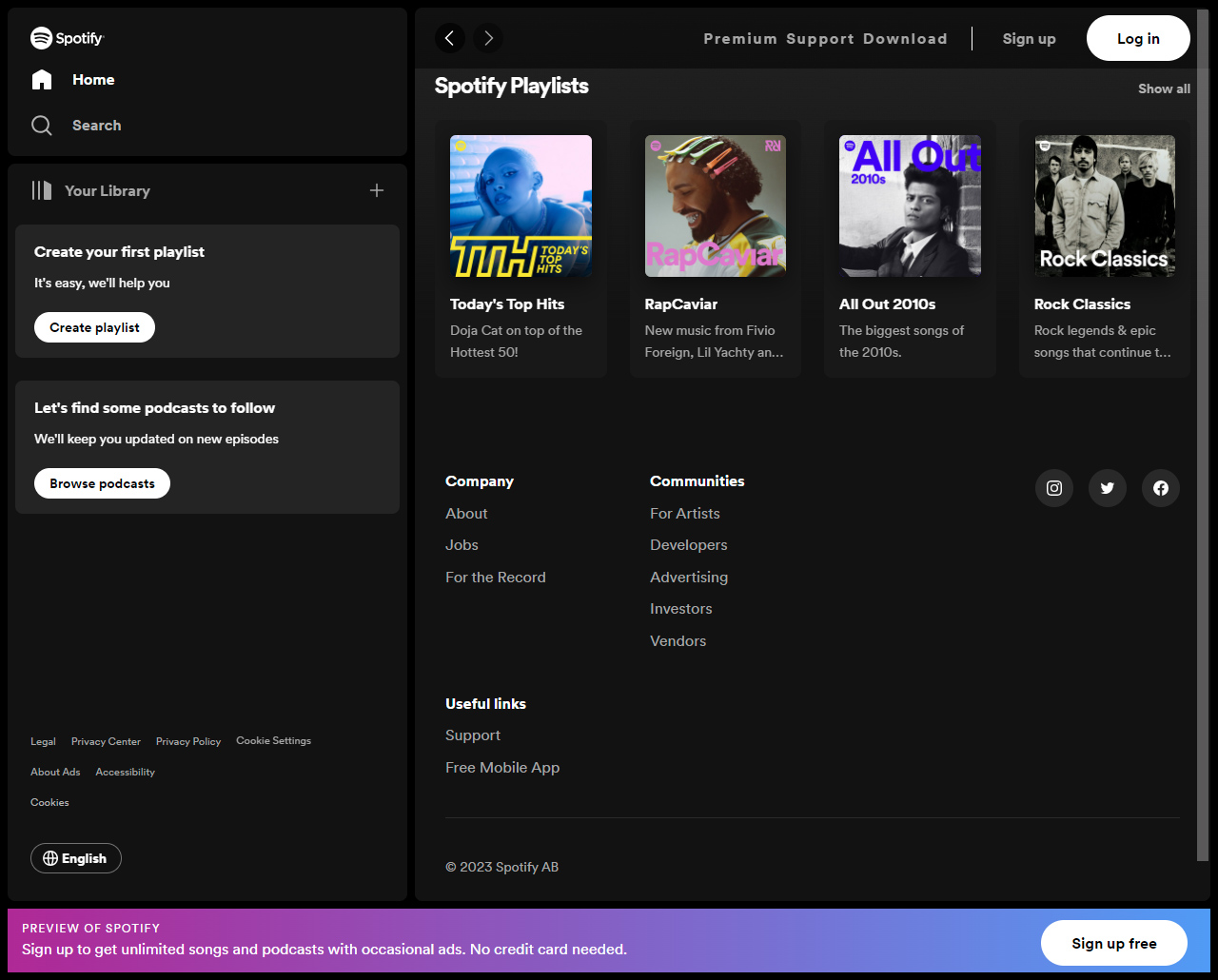Click the Log in button
This screenshot has height=980, width=1218.
pos(1138,38)
